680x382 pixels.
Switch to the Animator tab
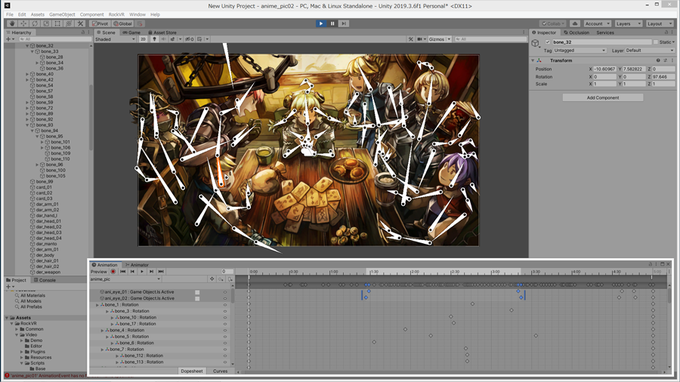(x=137, y=265)
